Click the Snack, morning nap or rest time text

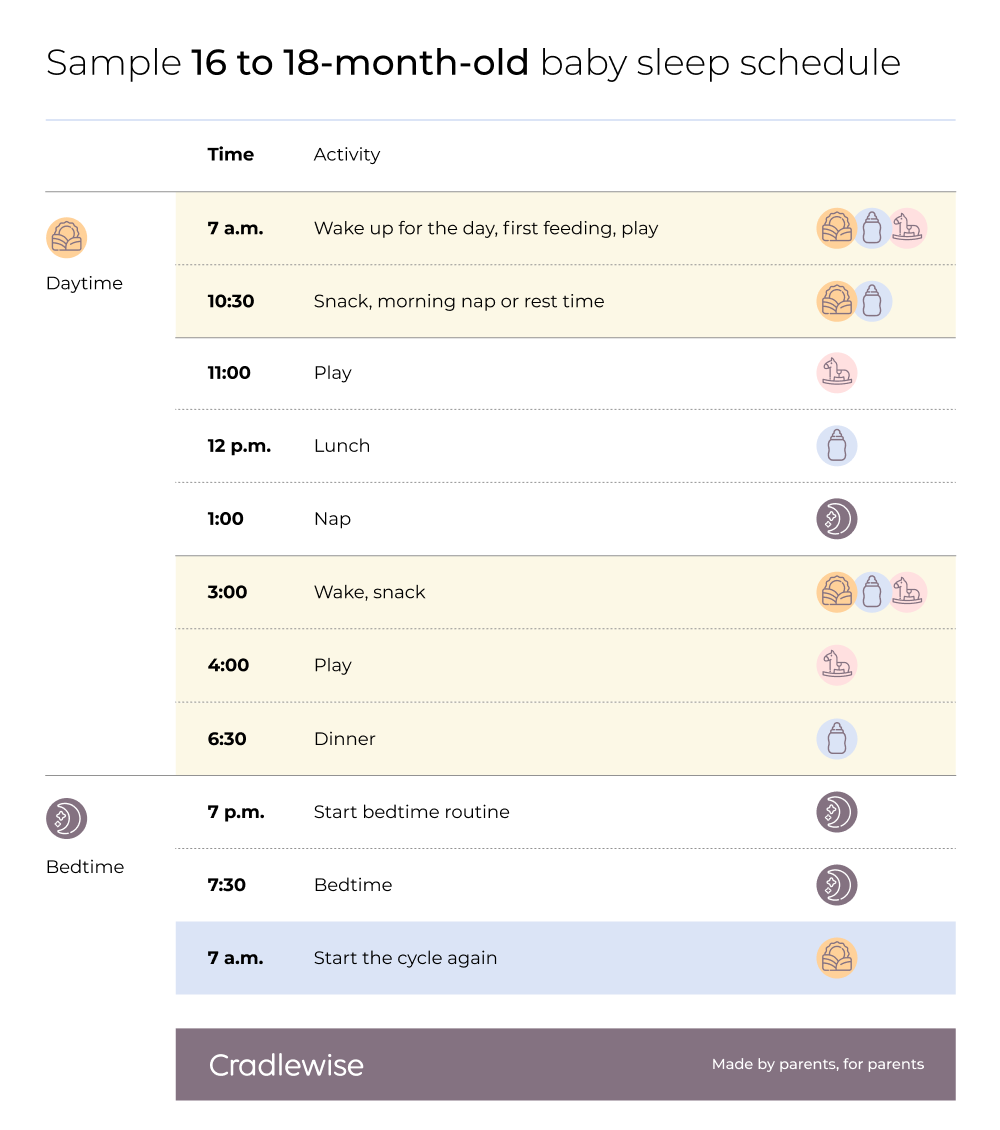click(x=459, y=301)
